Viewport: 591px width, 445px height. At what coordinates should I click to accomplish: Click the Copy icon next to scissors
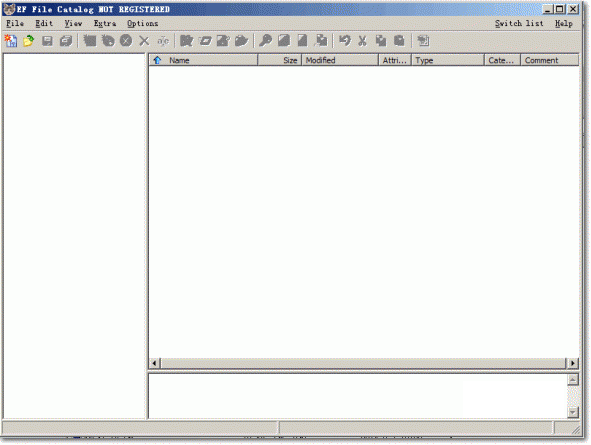pyautogui.click(x=381, y=40)
